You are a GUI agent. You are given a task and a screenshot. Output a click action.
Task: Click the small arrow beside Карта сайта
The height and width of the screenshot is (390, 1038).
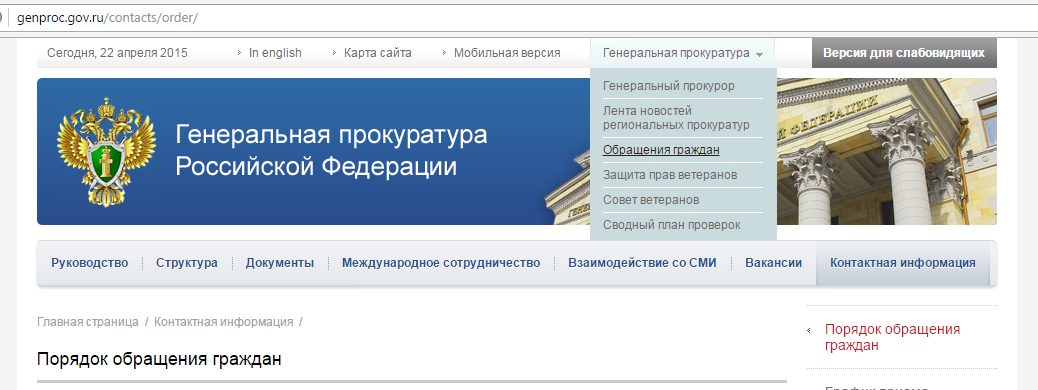[334, 53]
